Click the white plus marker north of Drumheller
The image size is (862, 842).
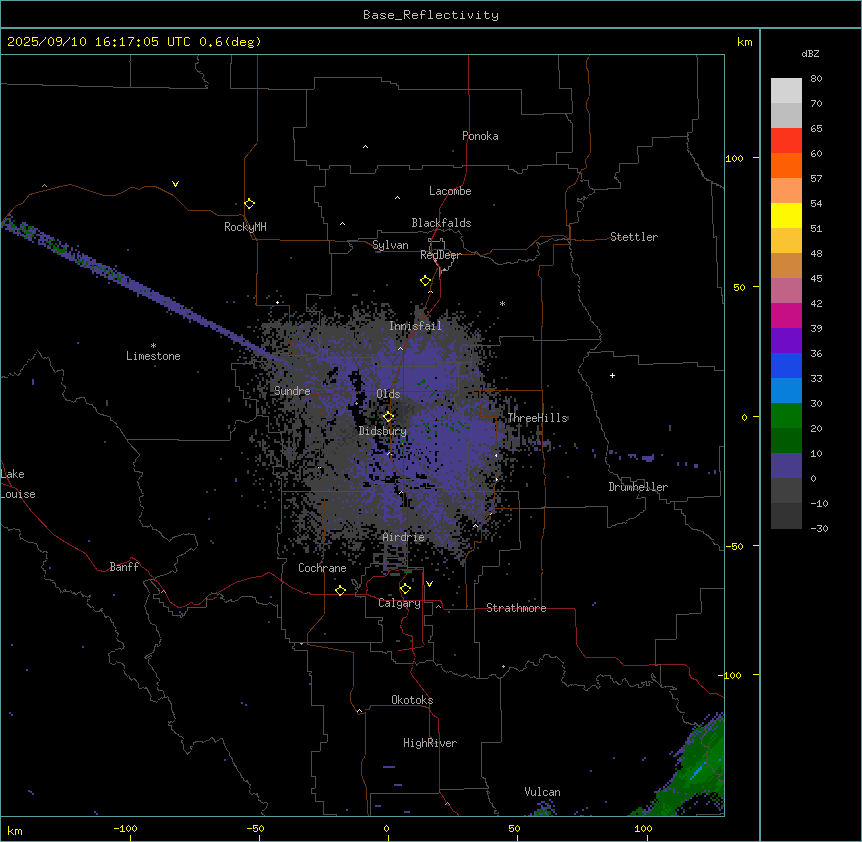612,375
